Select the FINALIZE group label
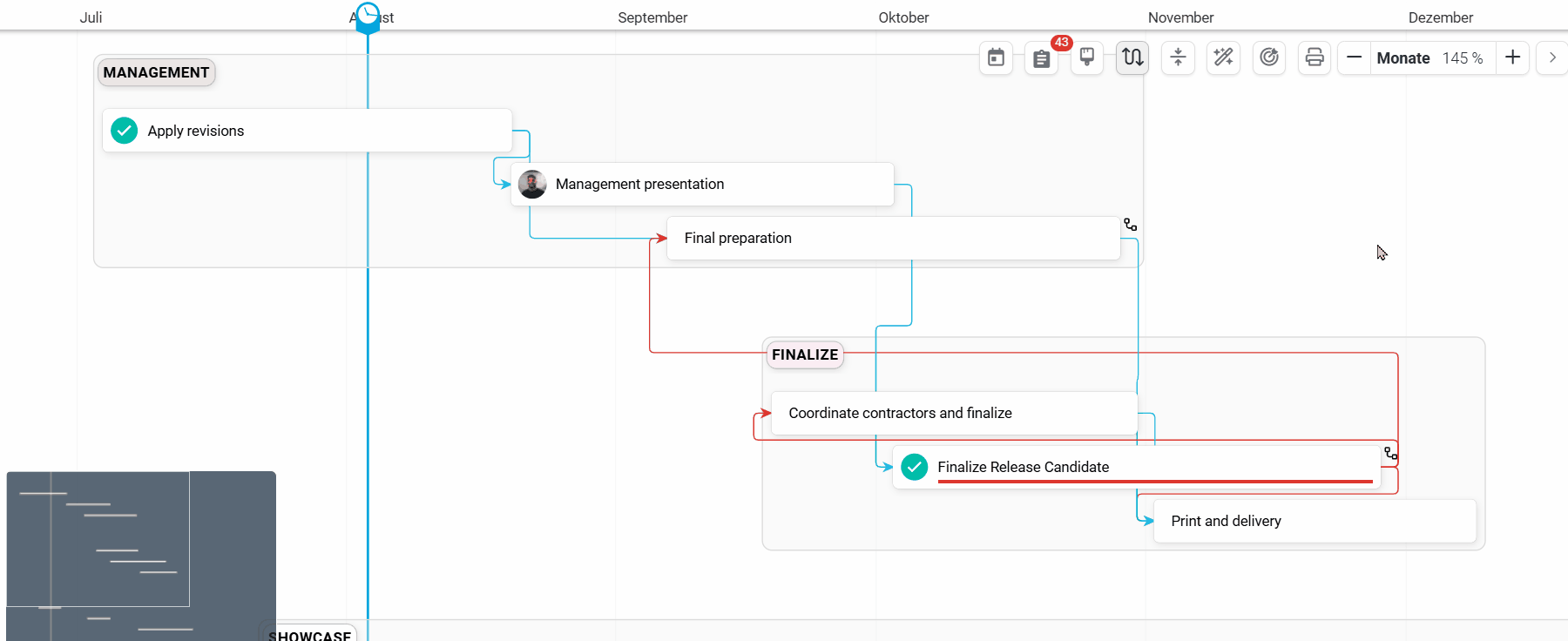This screenshot has height=641, width=1568. click(805, 354)
